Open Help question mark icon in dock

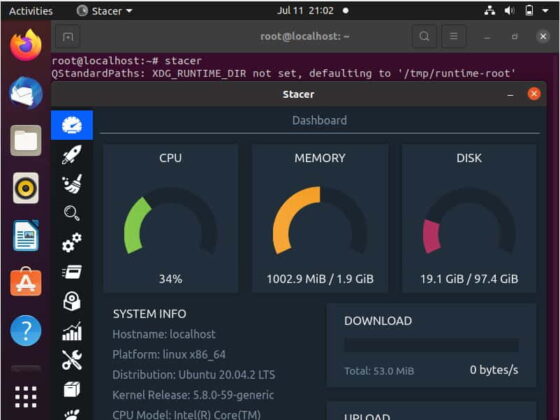point(26,331)
